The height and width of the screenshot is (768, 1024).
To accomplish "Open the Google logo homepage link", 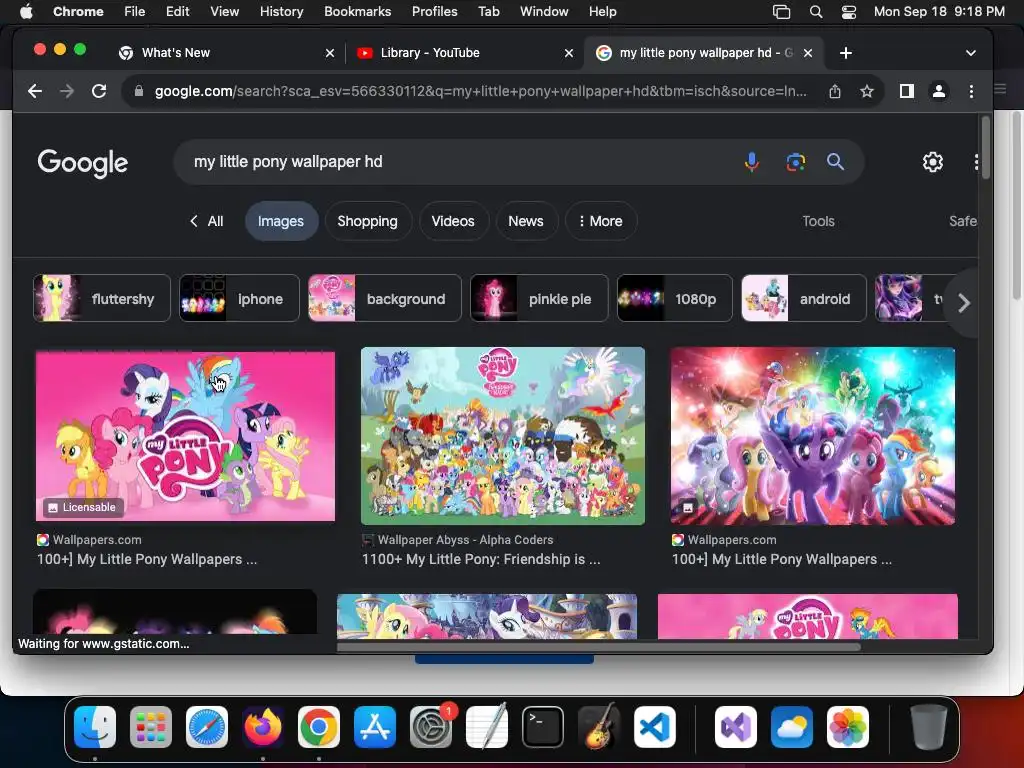I will (82, 163).
